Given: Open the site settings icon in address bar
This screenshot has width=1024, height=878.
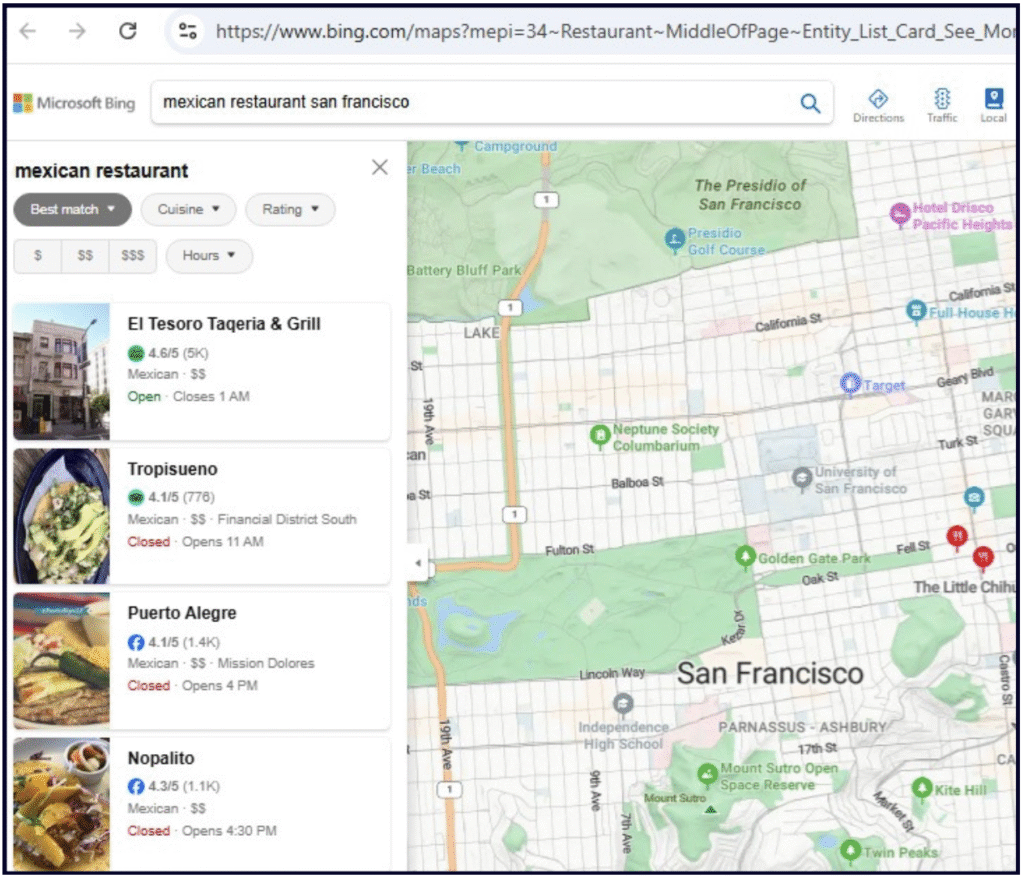Looking at the screenshot, I should (x=188, y=31).
